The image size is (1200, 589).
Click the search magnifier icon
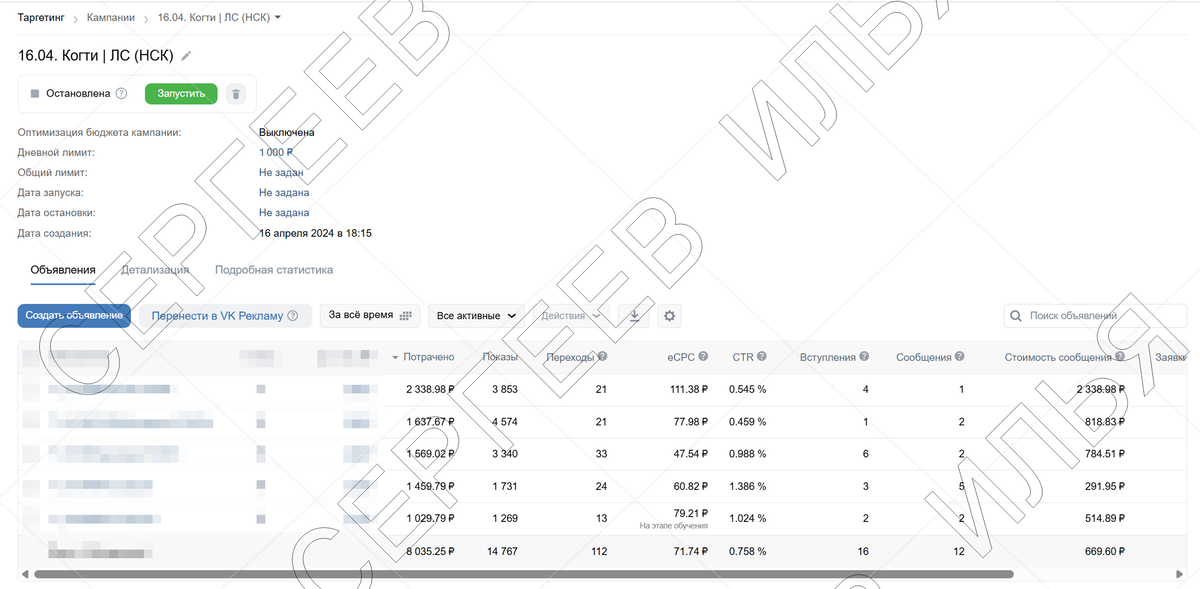click(1017, 316)
